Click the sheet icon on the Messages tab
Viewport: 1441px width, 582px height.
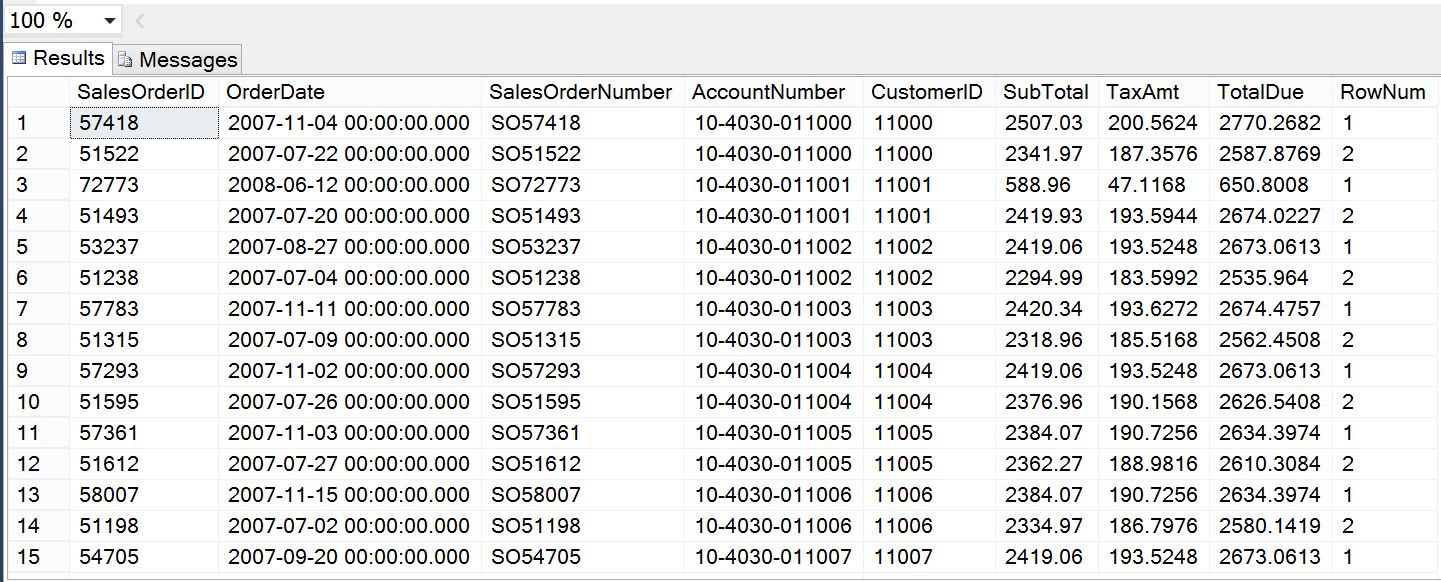click(x=124, y=59)
